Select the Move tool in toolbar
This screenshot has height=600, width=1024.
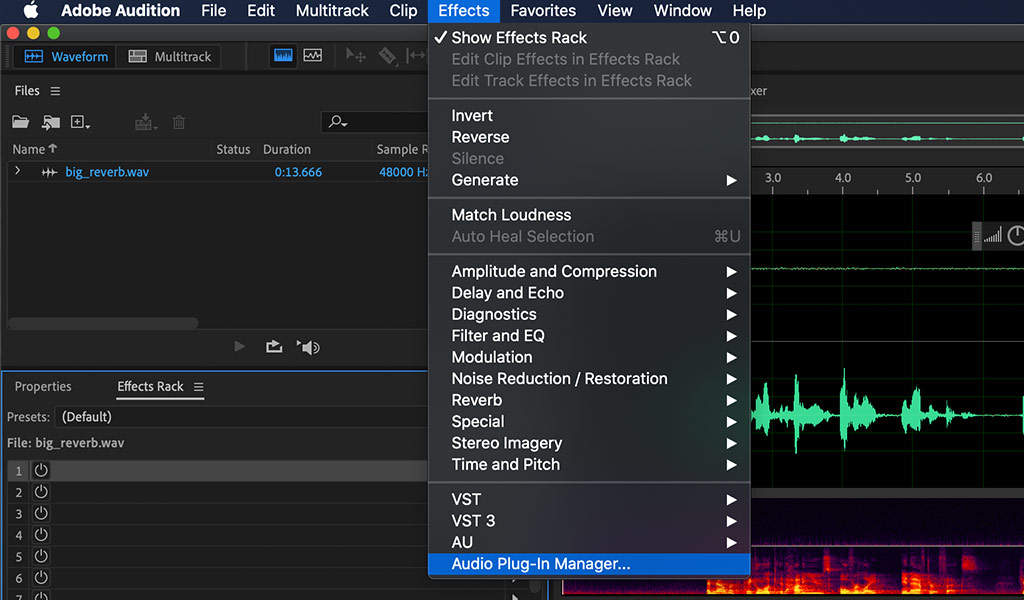[x=356, y=56]
